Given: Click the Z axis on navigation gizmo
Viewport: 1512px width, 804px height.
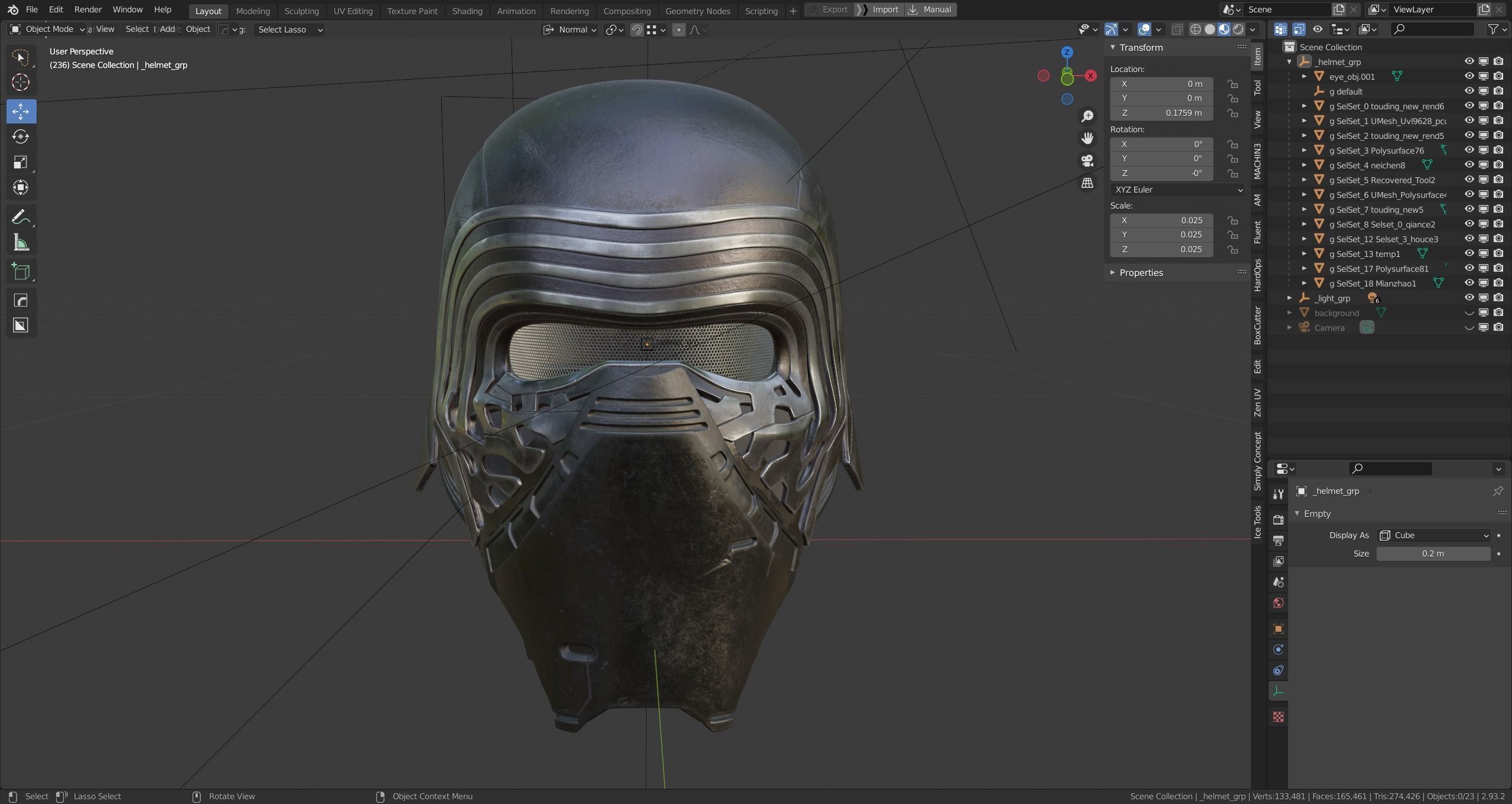Looking at the screenshot, I should [1067, 52].
